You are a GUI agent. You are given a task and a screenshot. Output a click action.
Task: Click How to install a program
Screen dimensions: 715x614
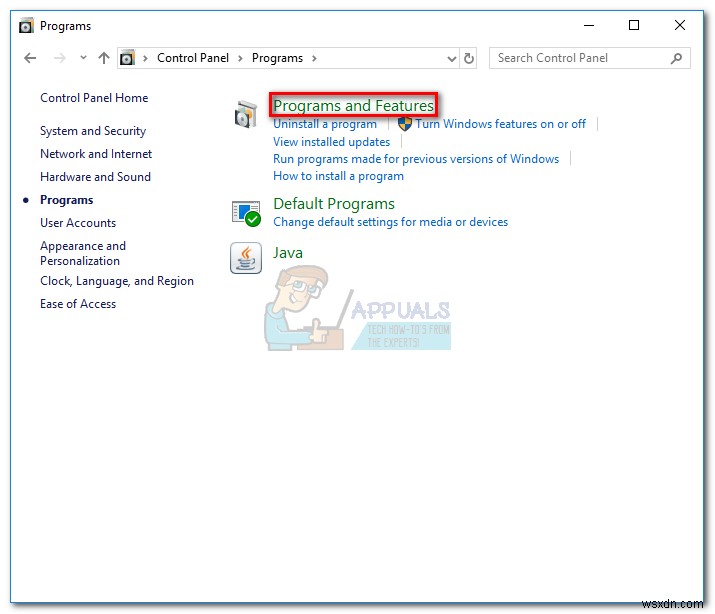pyautogui.click(x=338, y=176)
